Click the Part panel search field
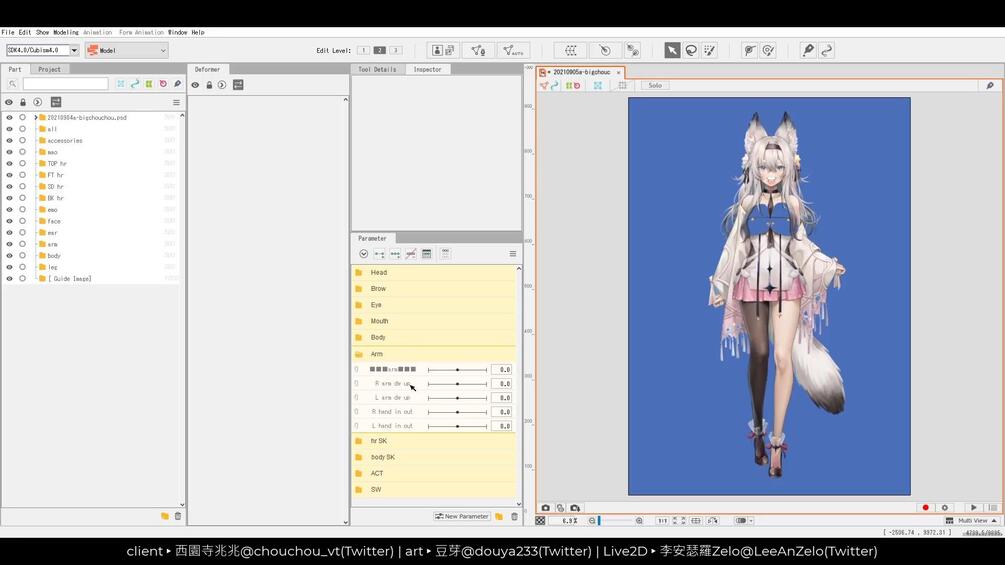This screenshot has width=1005, height=565. pyautogui.click(x=65, y=84)
